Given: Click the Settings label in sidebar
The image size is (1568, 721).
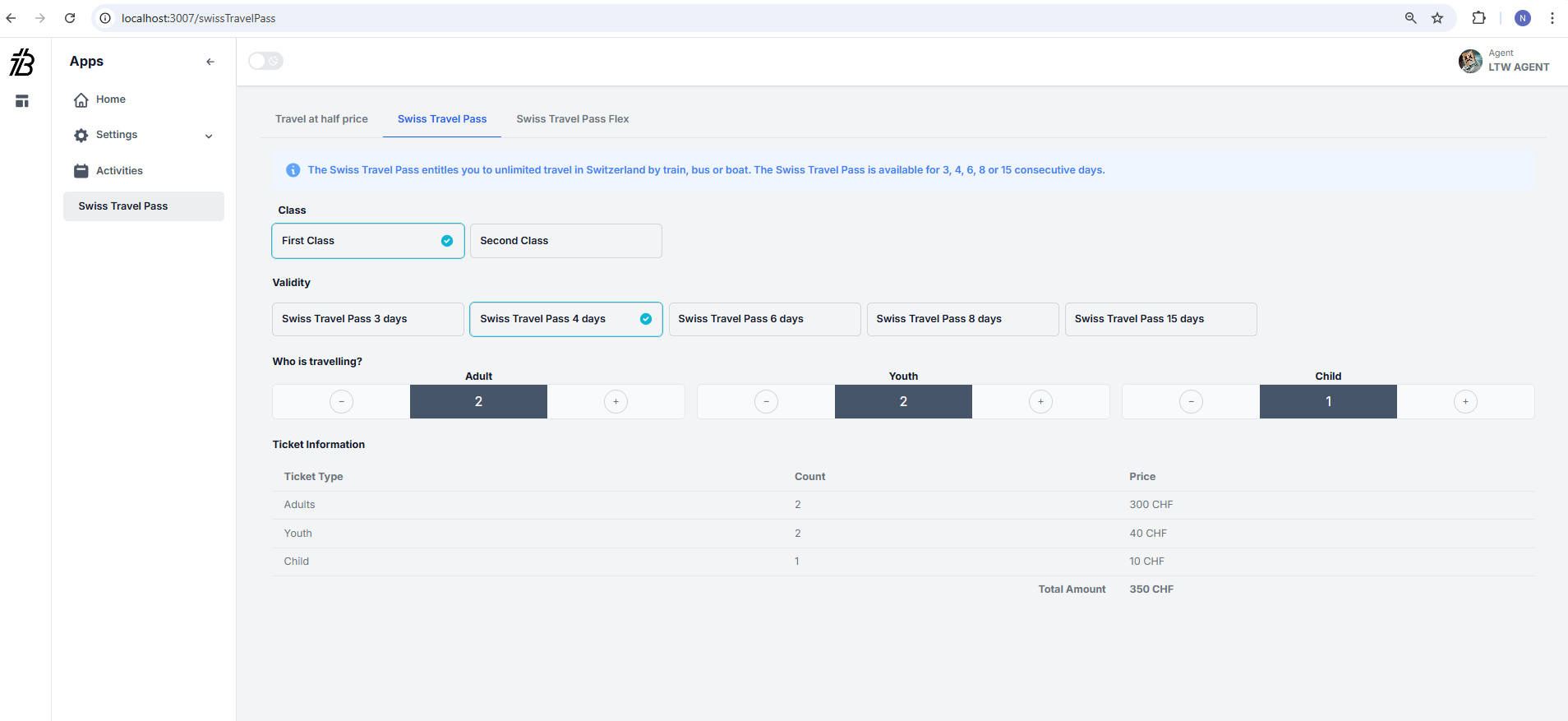Looking at the screenshot, I should coord(117,135).
